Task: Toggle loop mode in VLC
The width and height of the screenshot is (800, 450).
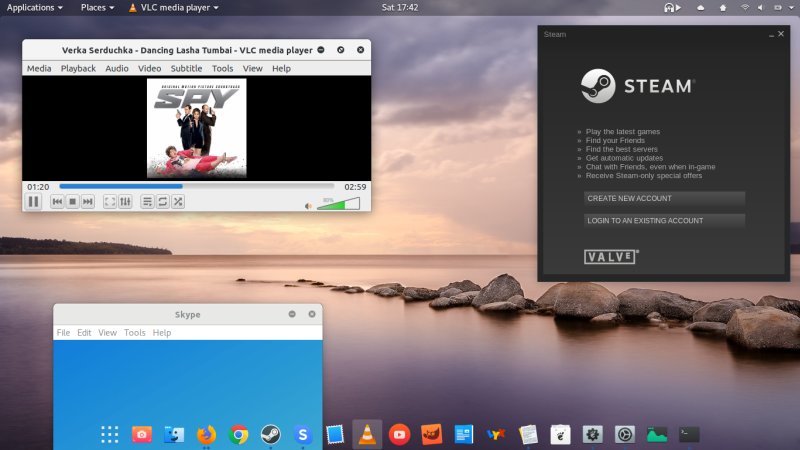Action: [x=162, y=202]
